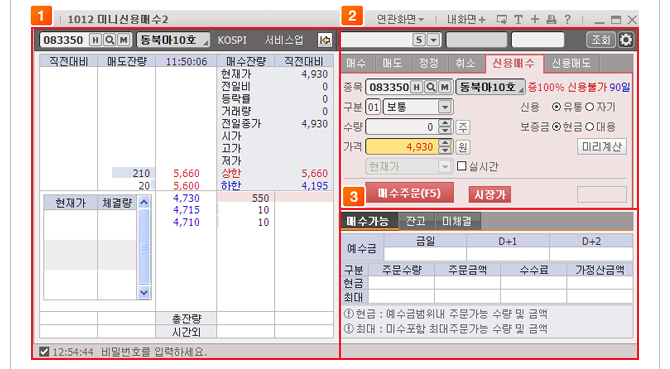Click the account password field left of 조회
Viewport: 670px width, 369px height.
[x=538, y=40]
